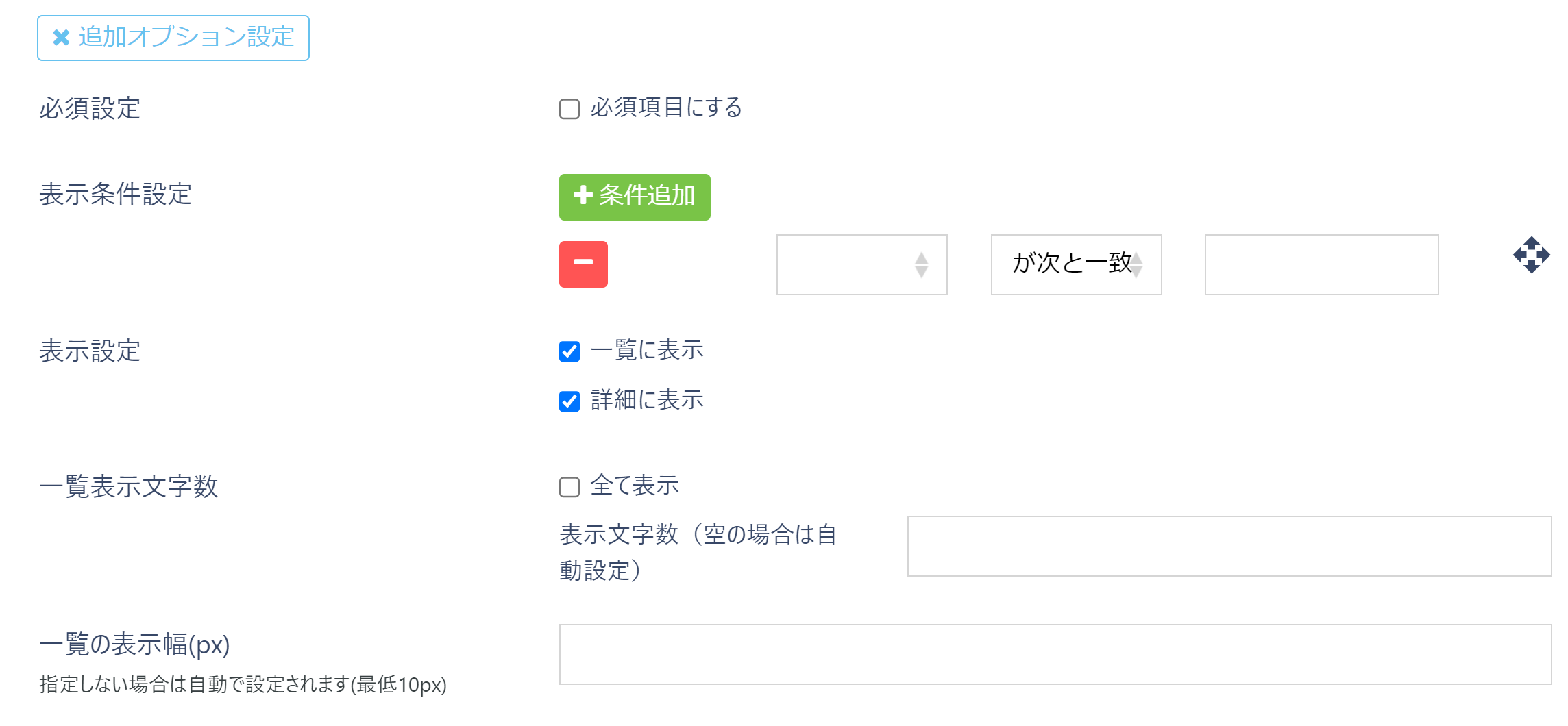1568x726 pixels.
Task: Open the が次と一致 match-type dropdown
Action: pos(1076,265)
